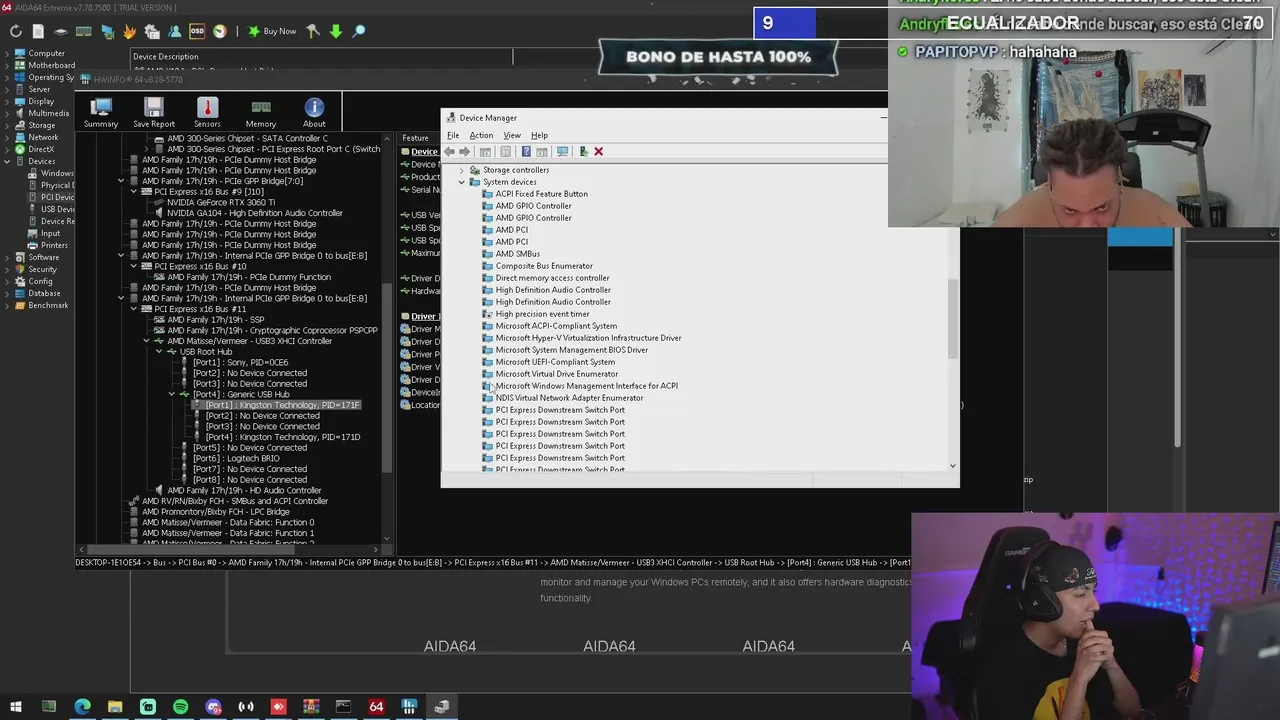Open Spotify from the taskbar
The image size is (1280, 720).
click(x=180, y=707)
